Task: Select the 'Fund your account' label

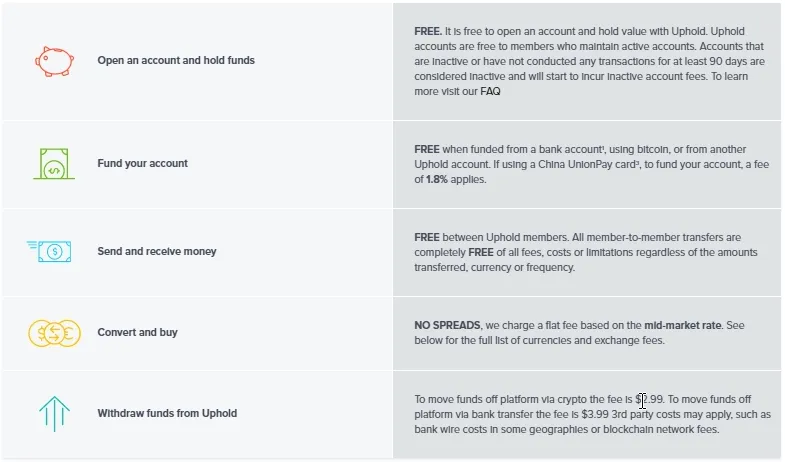Action: tap(142, 163)
